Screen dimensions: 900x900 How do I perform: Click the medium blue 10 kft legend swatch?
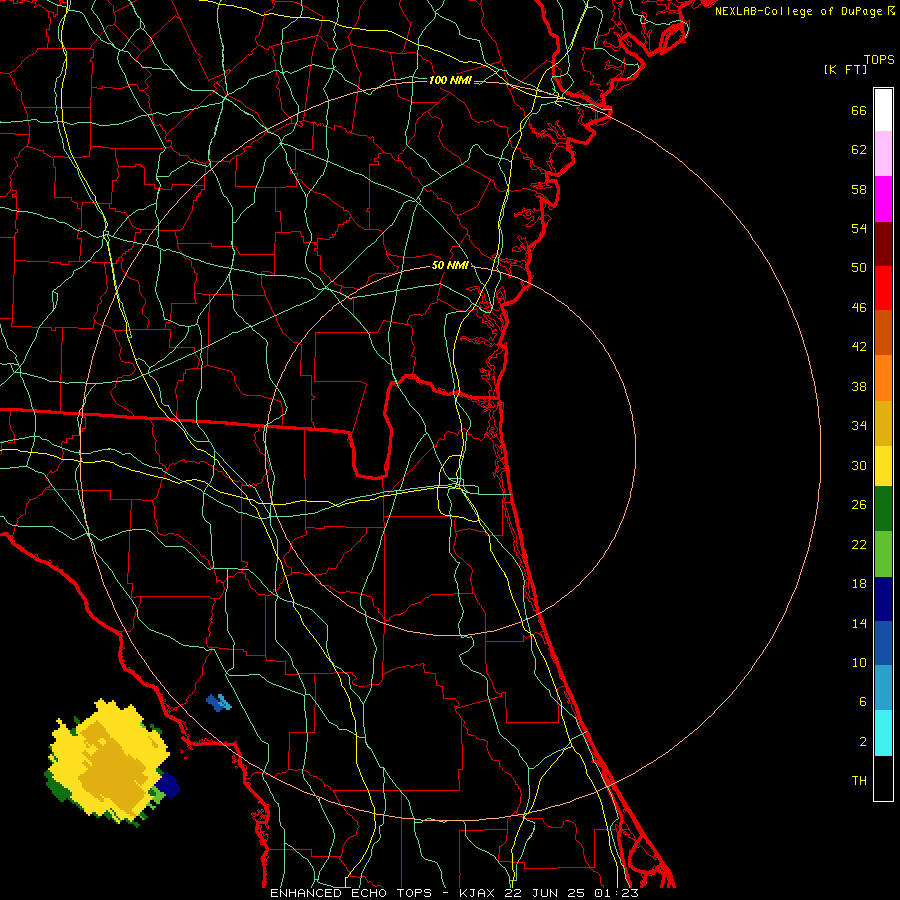click(x=883, y=643)
